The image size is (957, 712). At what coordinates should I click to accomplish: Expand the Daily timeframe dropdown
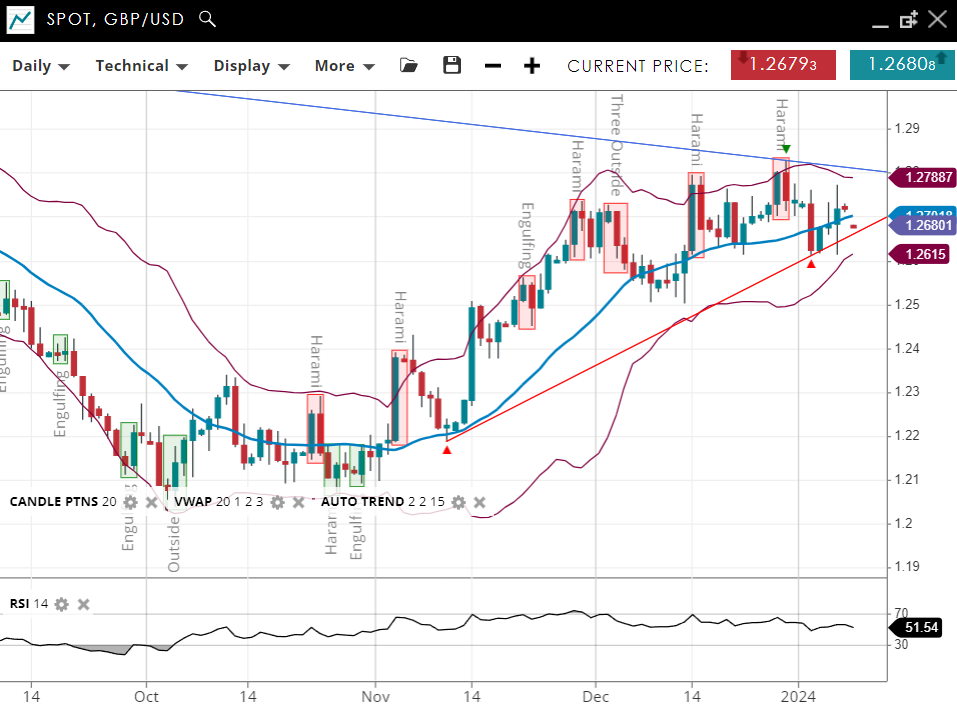(x=41, y=66)
